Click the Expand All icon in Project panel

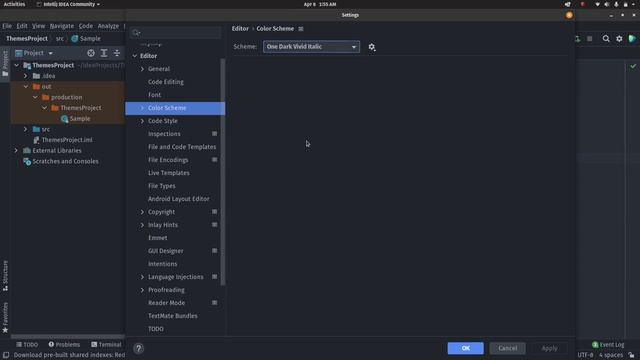pos(104,53)
